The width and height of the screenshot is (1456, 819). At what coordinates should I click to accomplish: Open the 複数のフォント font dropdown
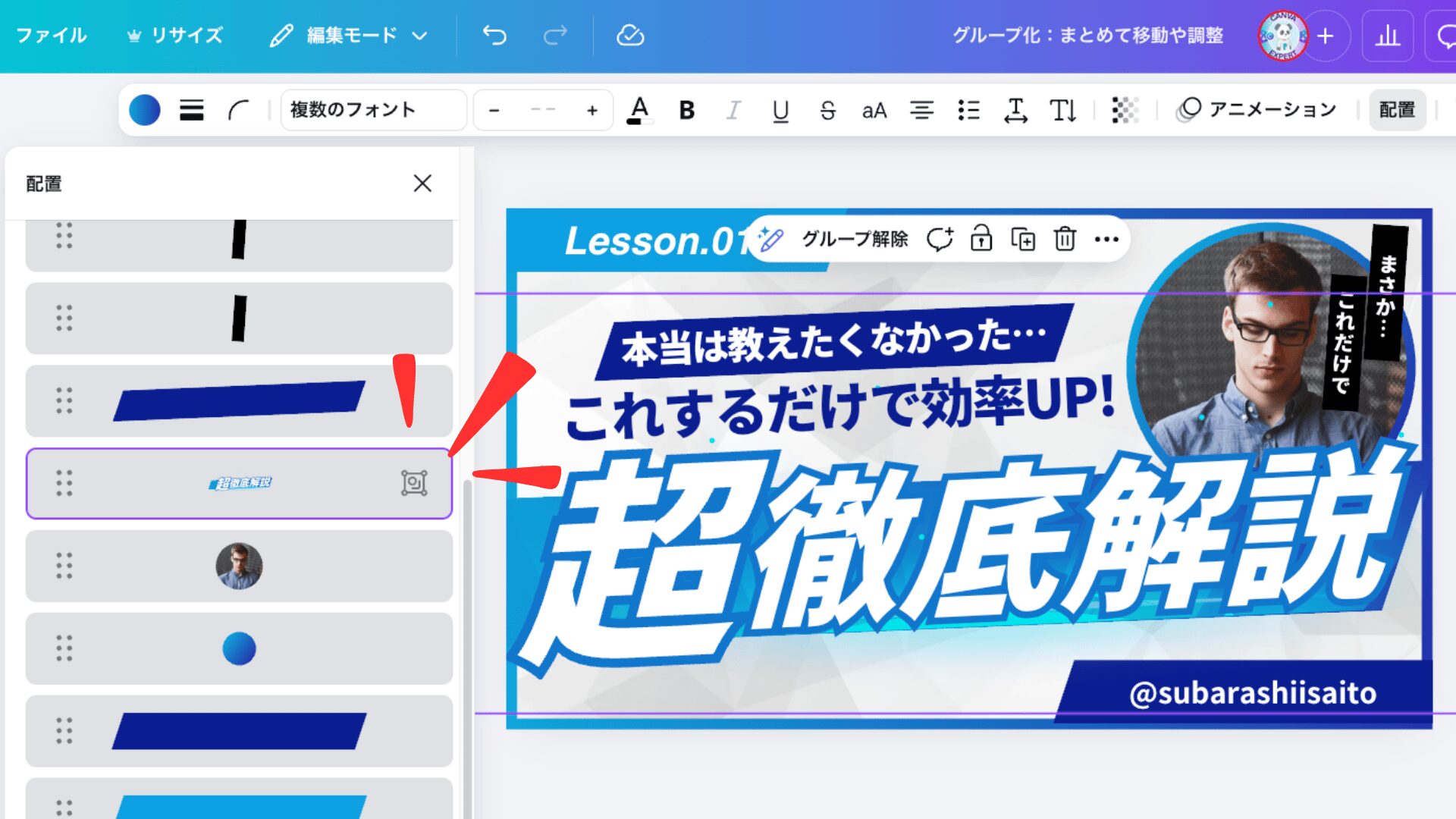click(x=373, y=110)
